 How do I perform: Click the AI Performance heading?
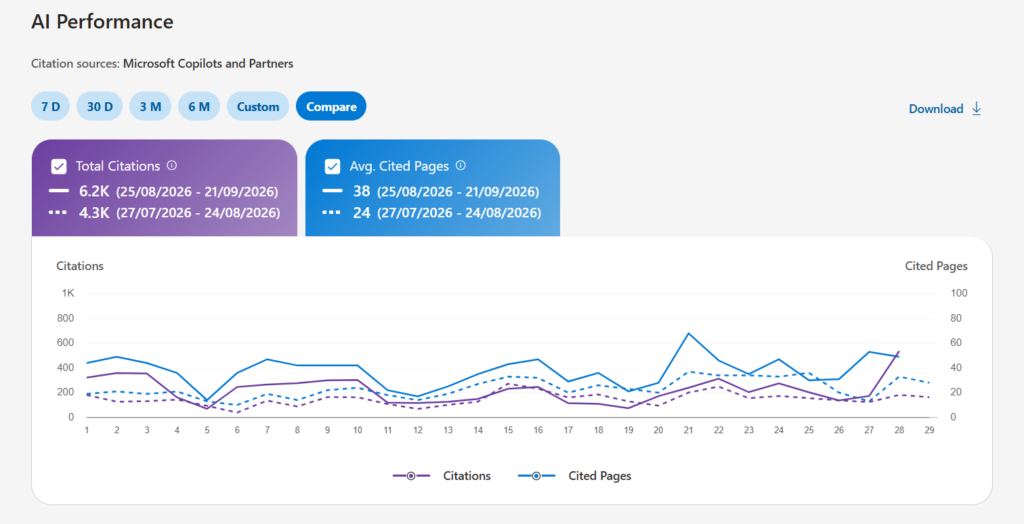tap(103, 22)
